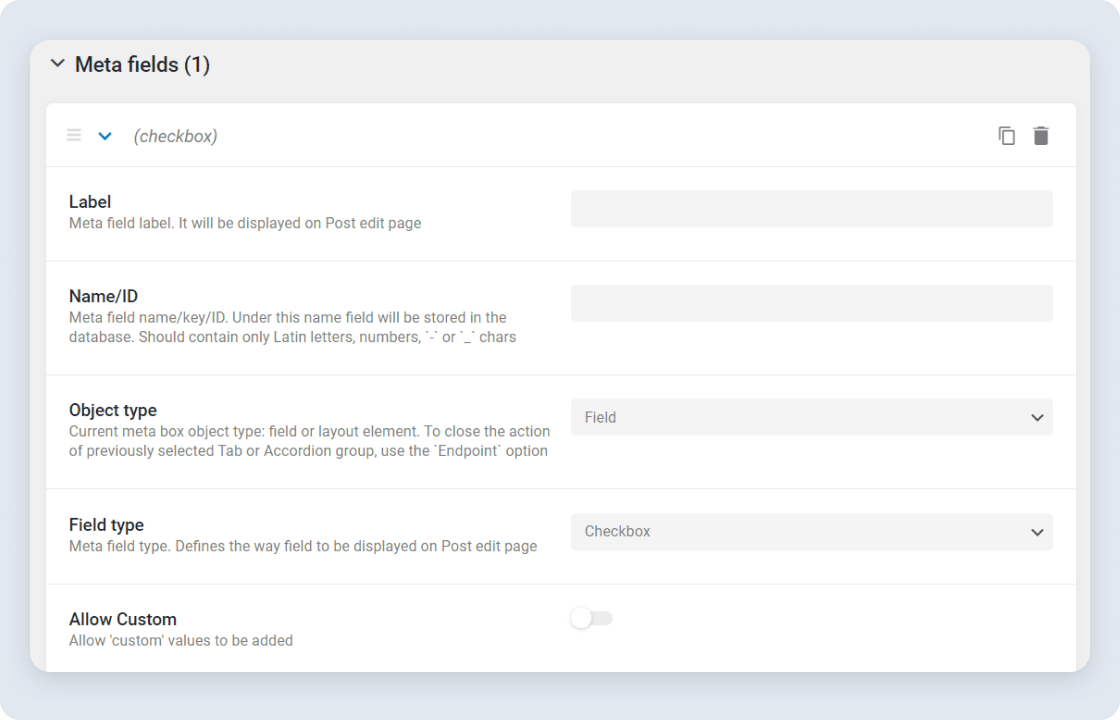Click the Object type heading
The image size is (1120, 720).
(113, 411)
